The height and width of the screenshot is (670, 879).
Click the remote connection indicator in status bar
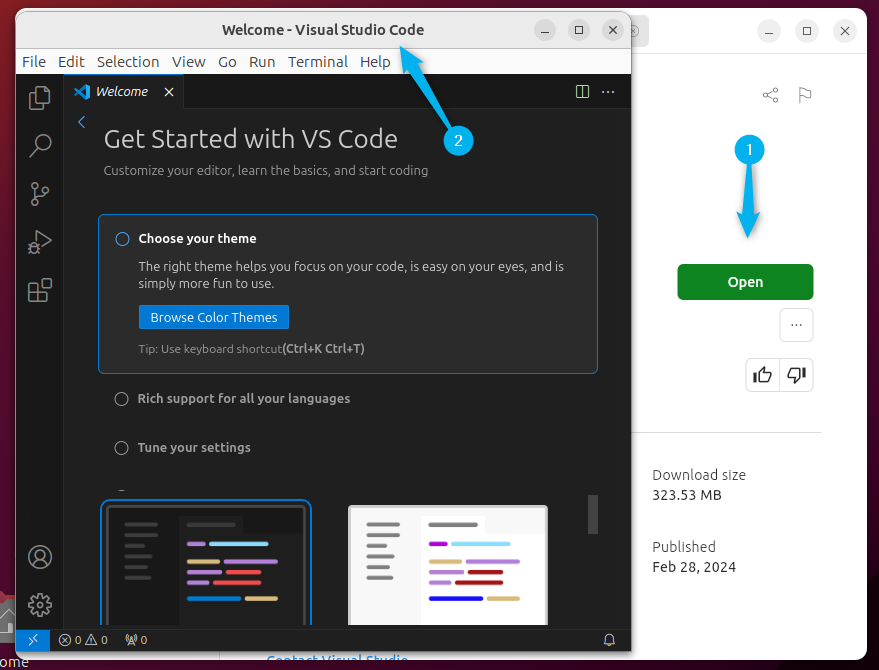tap(32, 640)
